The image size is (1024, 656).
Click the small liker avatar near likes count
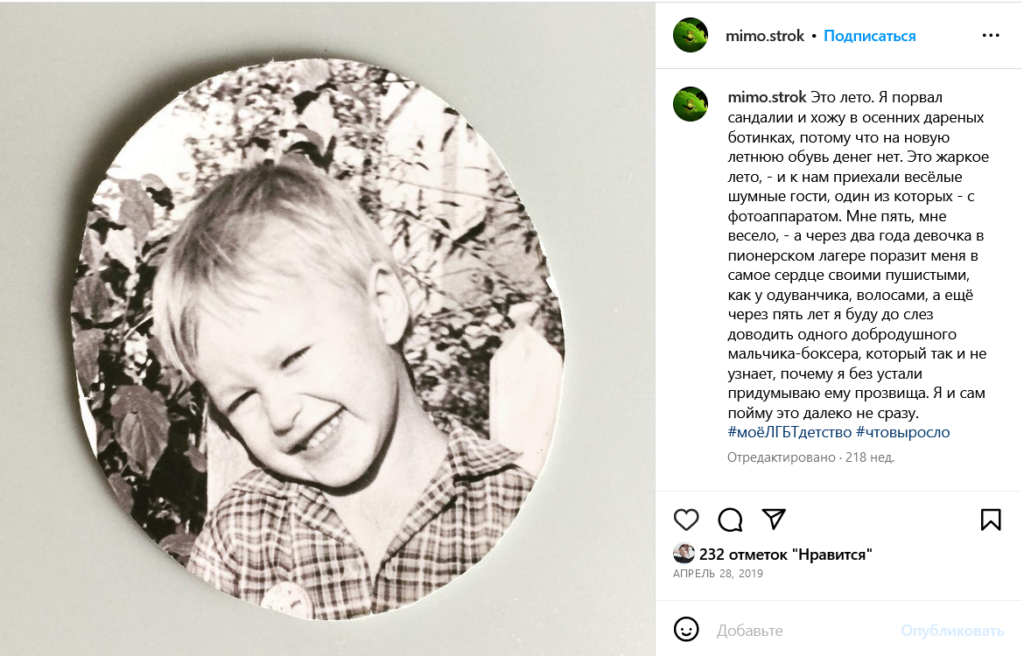point(684,553)
